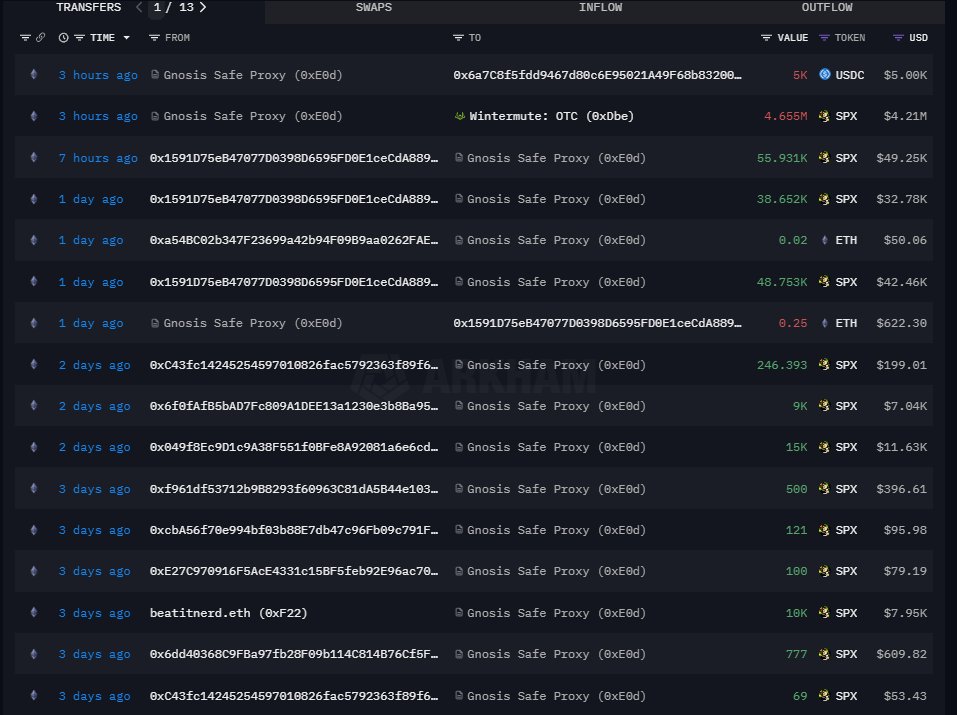The width and height of the screenshot is (957, 715).
Task: Open sender 0x049f8Ec9D1c9A38F551f0BFe8A92081a6e6cd
Action: [x=294, y=448]
